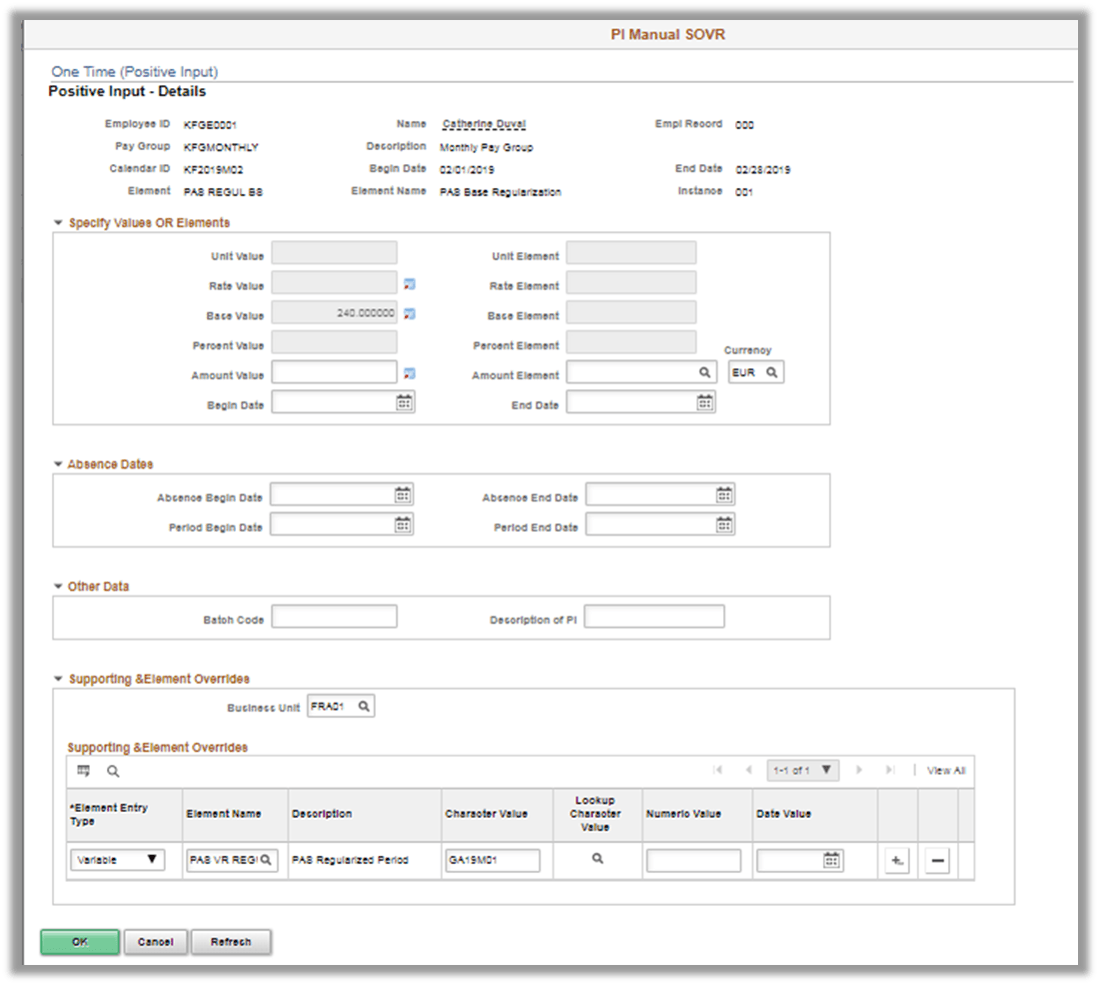Delete the grid row with the minus button
This screenshot has height=985, width=1099.
click(x=936, y=860)
